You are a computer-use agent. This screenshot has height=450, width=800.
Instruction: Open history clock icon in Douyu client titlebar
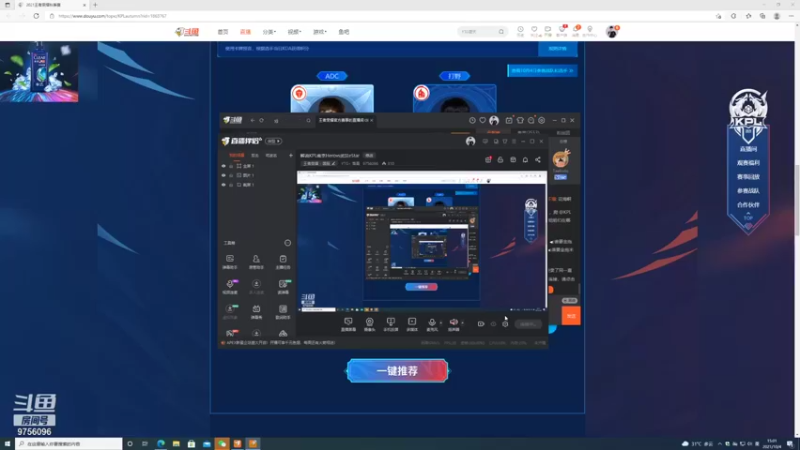pyautogui.click(x=472, y=120)
